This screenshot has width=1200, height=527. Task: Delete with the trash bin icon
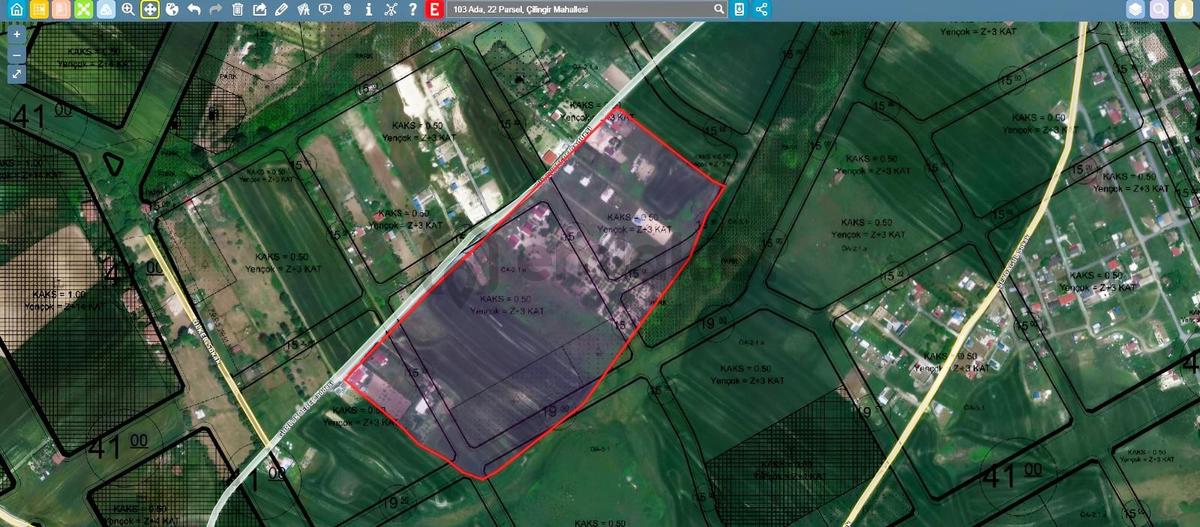237,9
